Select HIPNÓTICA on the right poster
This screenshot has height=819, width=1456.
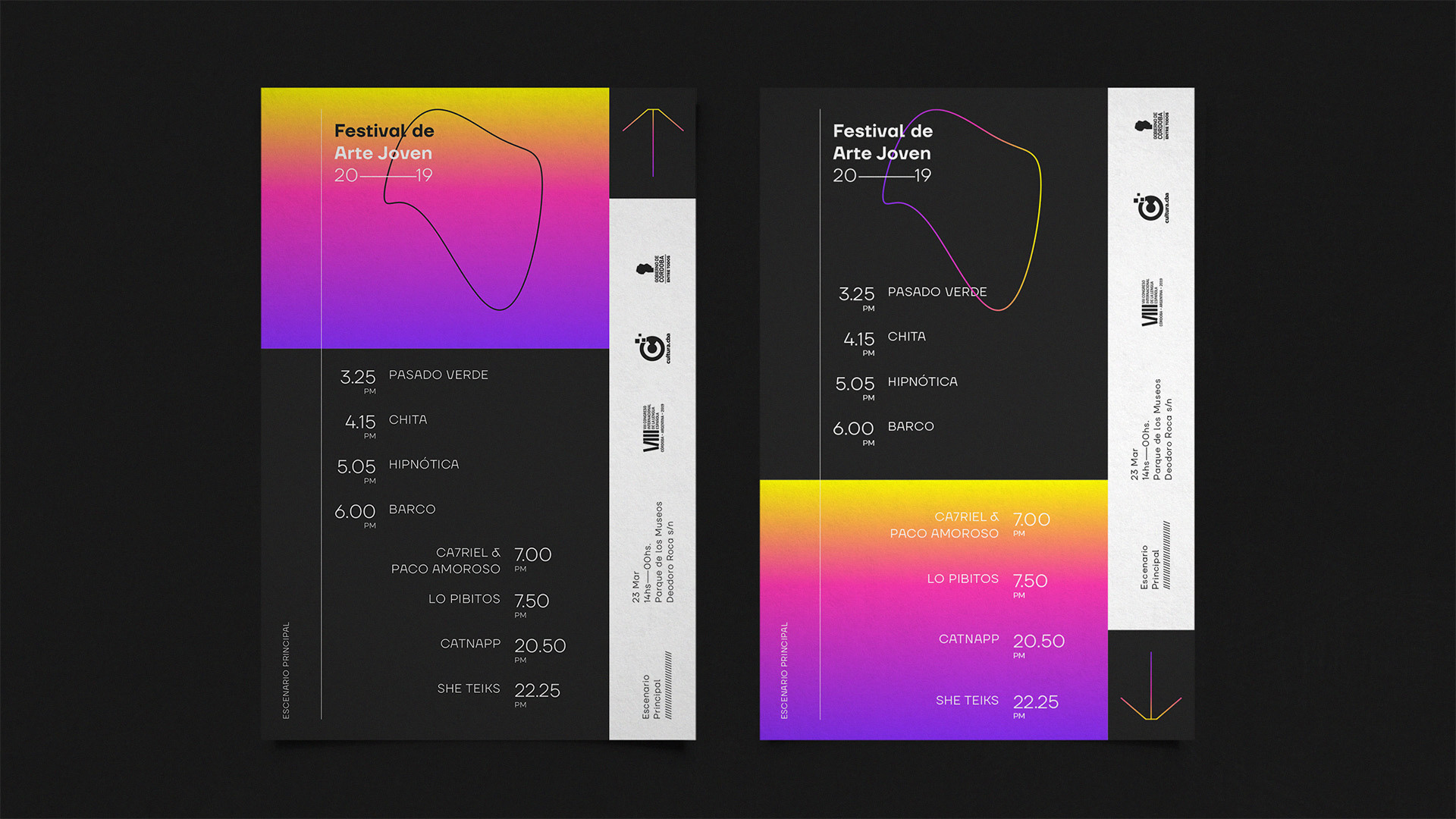(922, 382)
